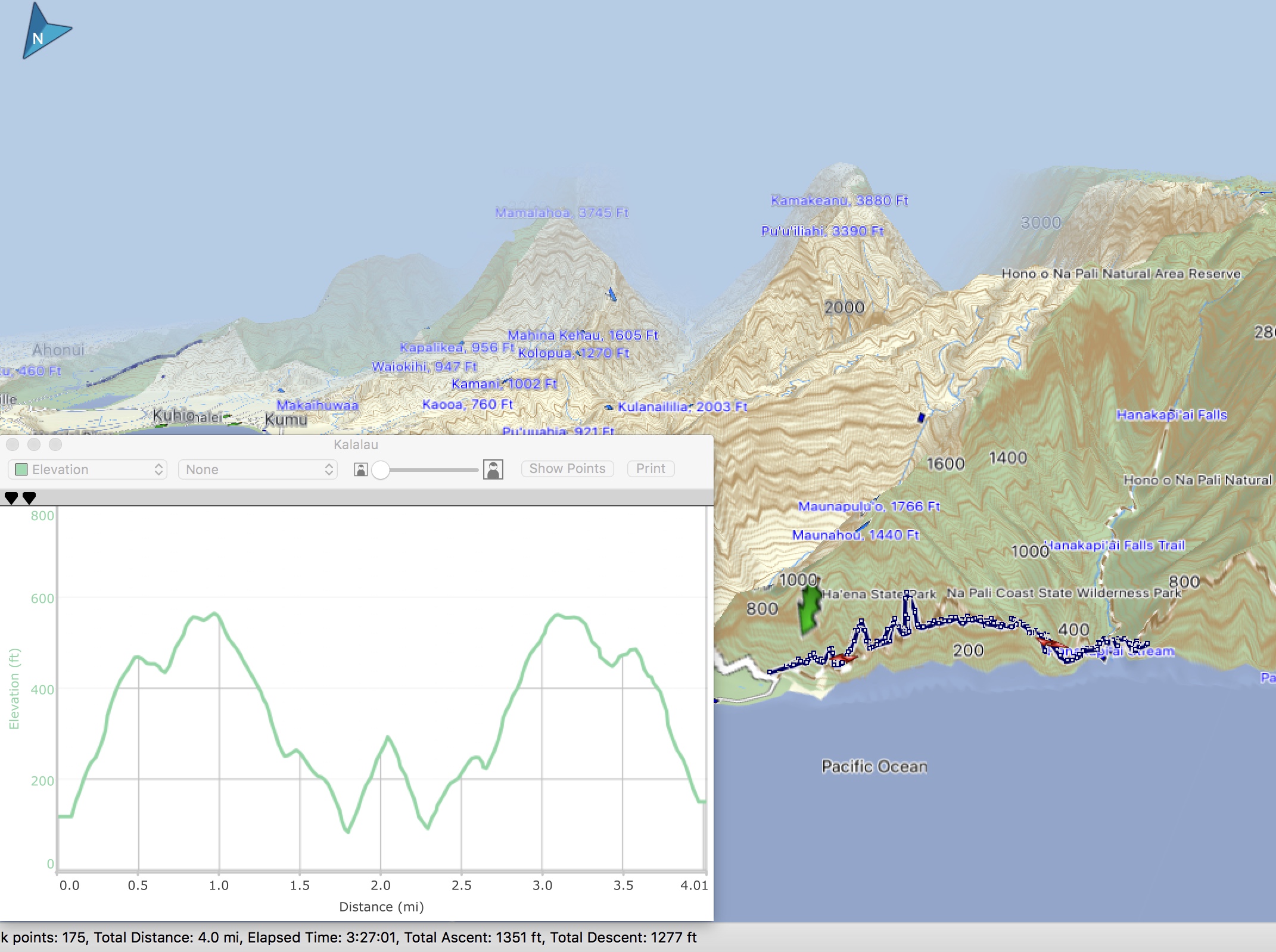1276x952 pixels.
Task: Click the graph zoom slider handle
Action: click(381, 470)
